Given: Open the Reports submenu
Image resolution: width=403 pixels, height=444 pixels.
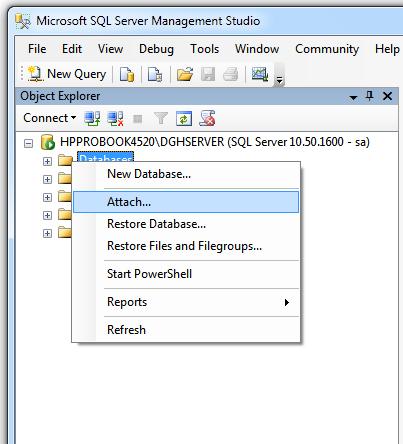Looking at the screenshot, I should tap(186, 302).
